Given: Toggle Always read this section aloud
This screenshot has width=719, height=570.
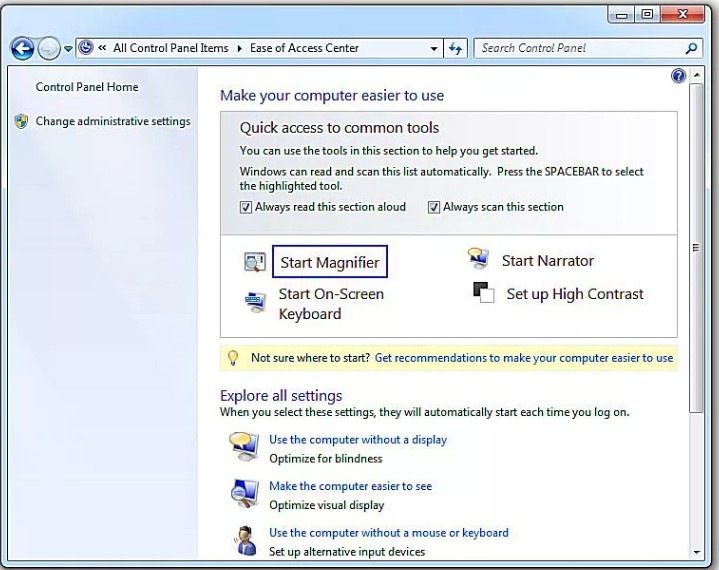Looking at the screenshot, I should point(246,207).
